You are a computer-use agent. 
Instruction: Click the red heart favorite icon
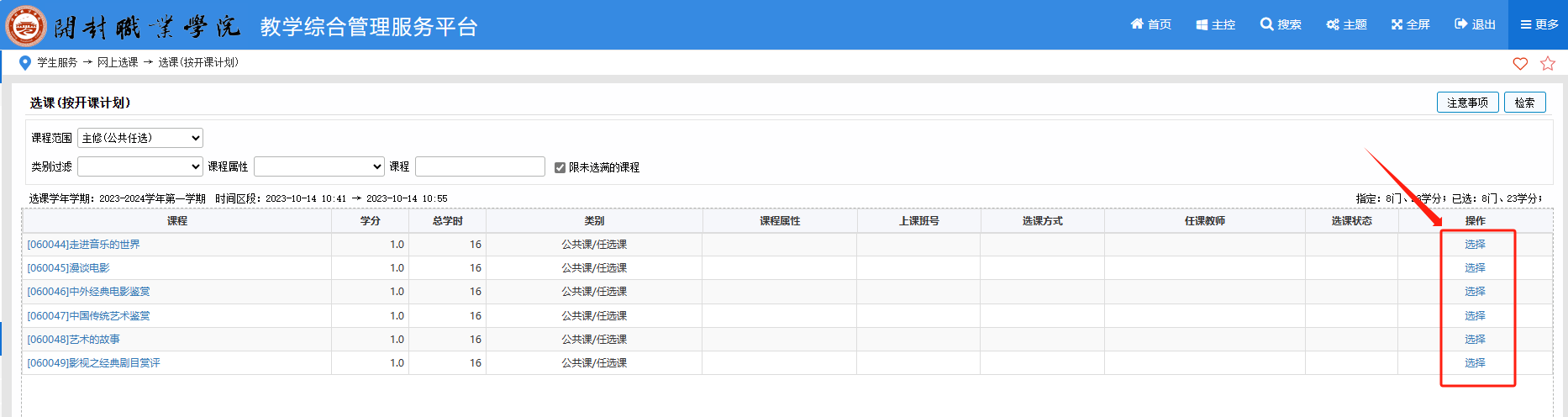pyautogui.click(x=1520, y=64)
